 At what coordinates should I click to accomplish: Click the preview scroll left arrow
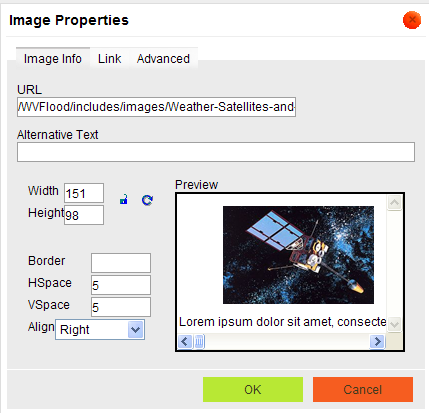click(185, 341)
